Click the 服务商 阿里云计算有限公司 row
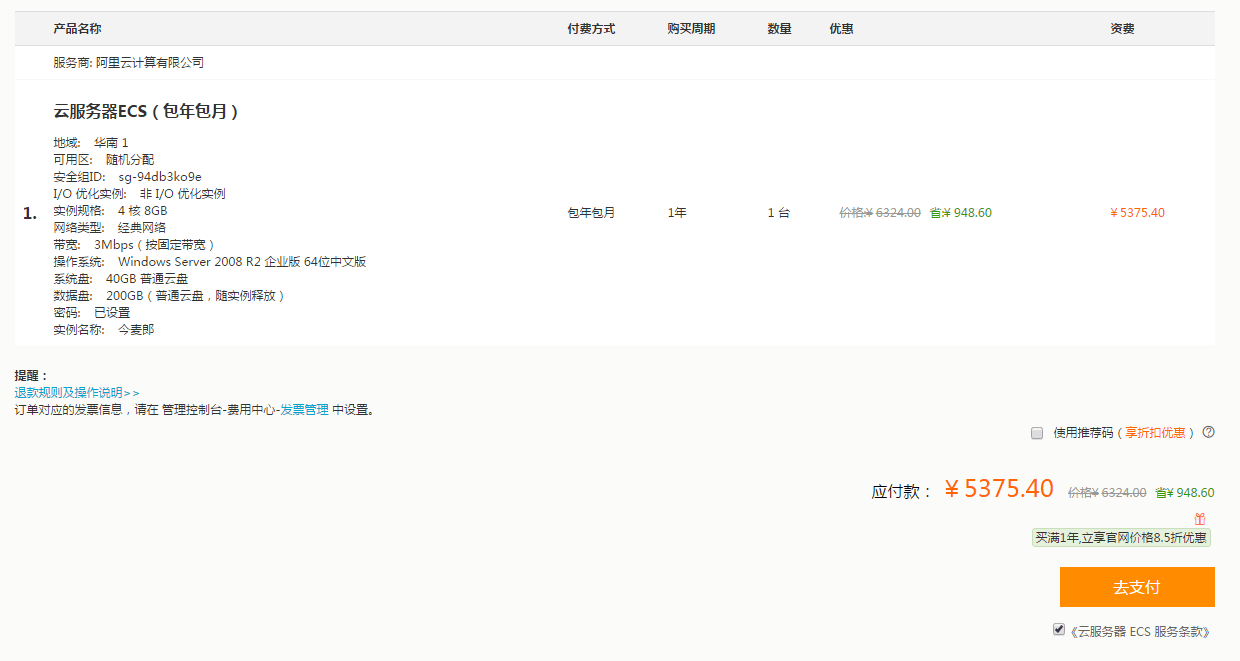 pyautogui.click(x=128, y=63)
